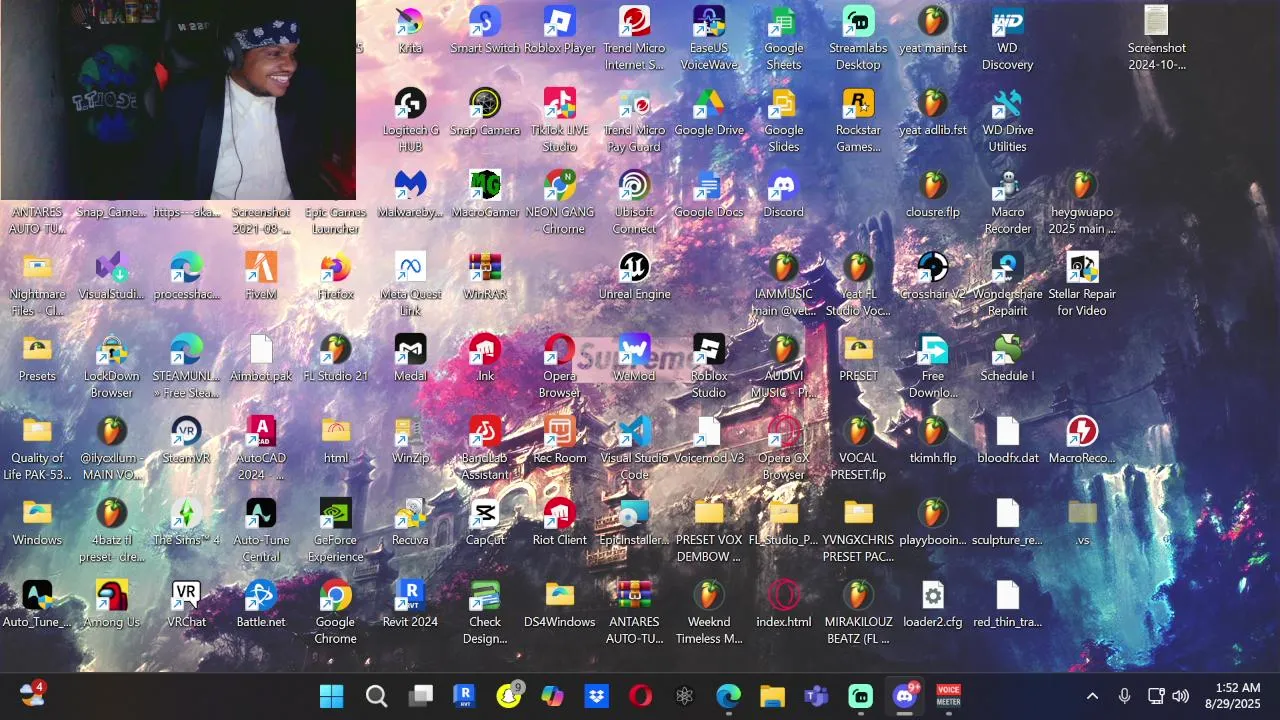Show hidden system tray icons chevron
Viewport: 1280px width, 720px height.
(x=1092, y=696)
